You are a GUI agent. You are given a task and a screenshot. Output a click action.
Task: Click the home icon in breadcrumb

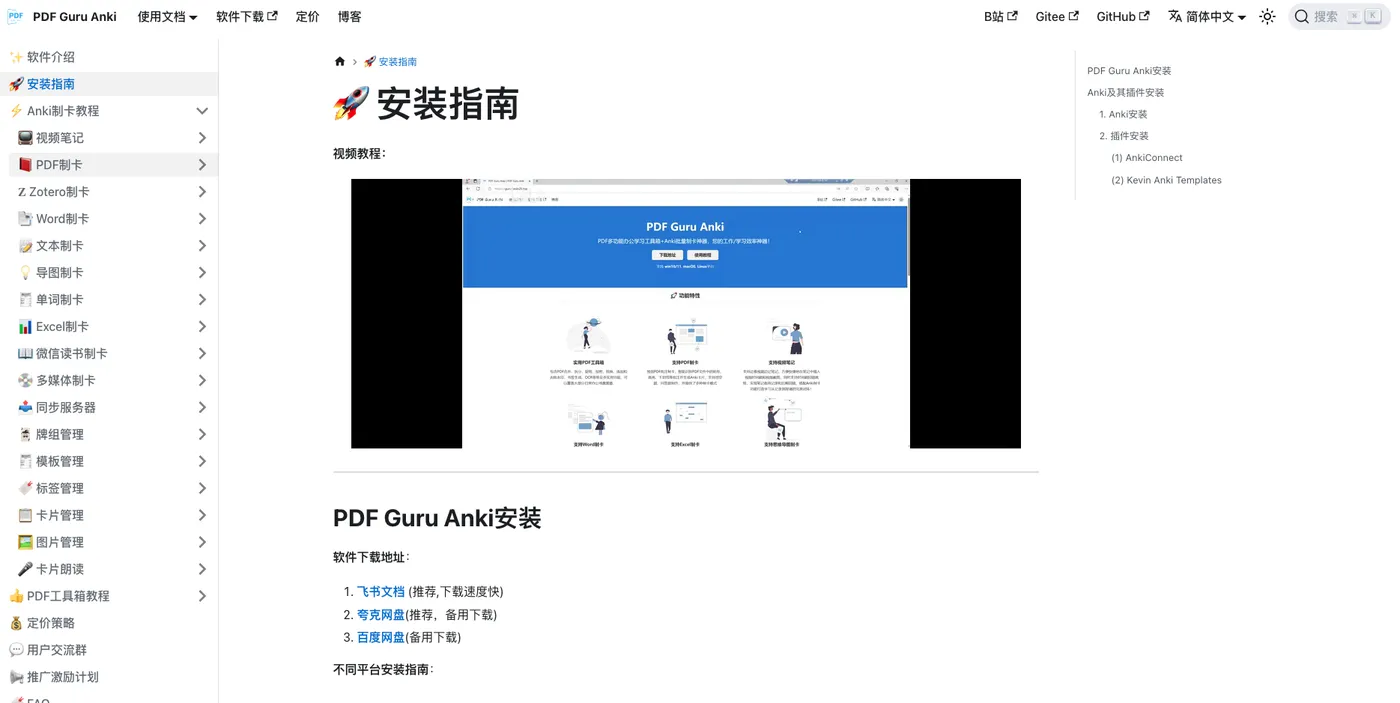(x=340, y=61)
